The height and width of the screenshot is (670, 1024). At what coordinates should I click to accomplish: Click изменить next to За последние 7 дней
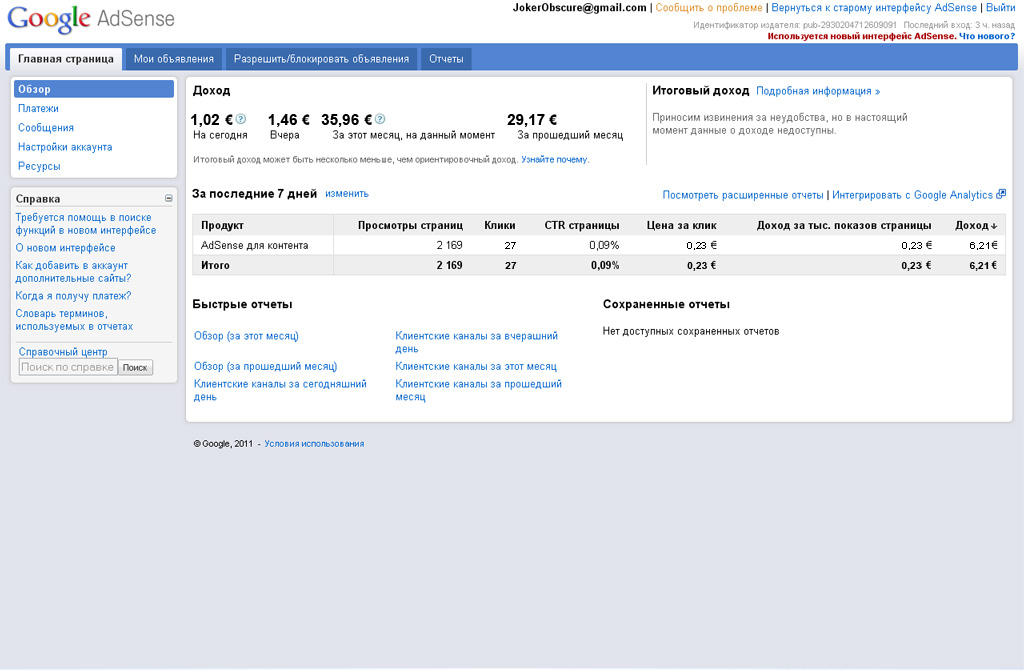click(347, 194)
